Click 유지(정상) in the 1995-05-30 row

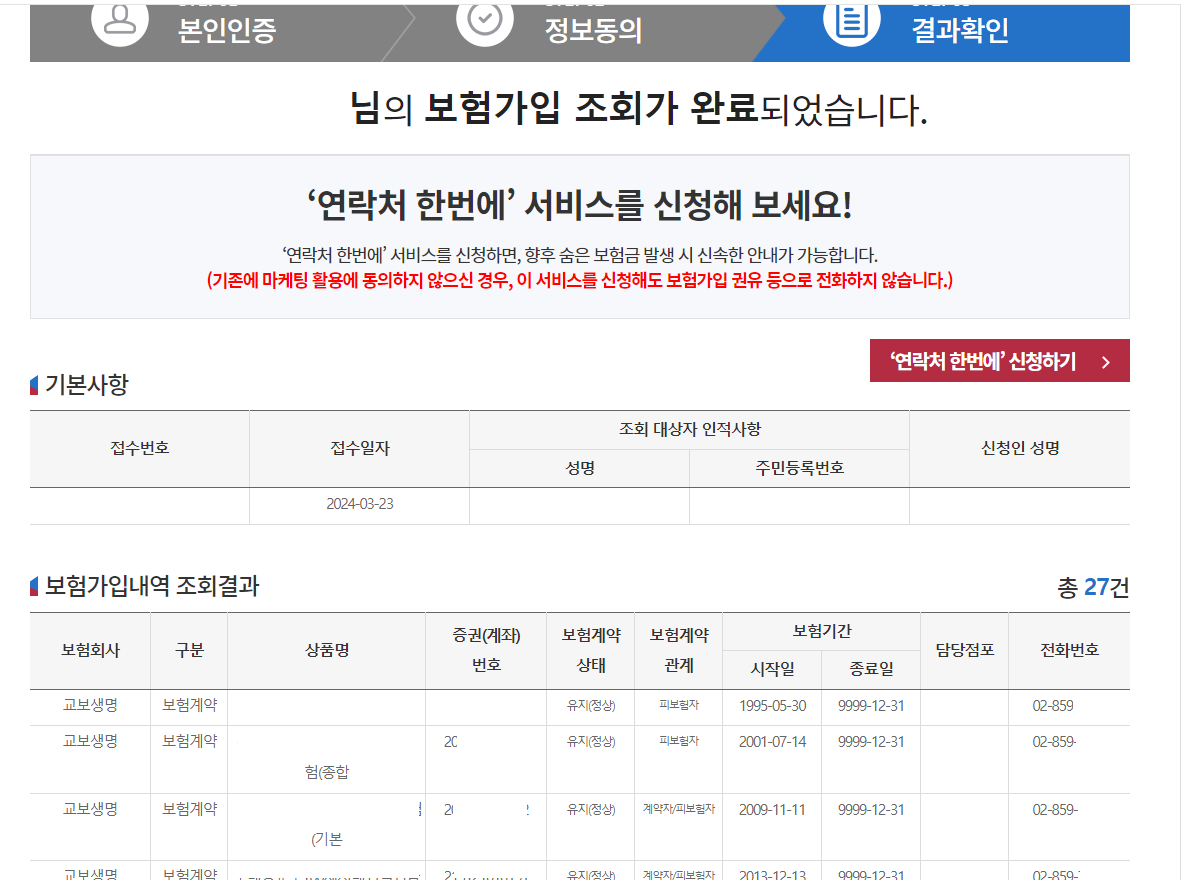tap(591, 706)
